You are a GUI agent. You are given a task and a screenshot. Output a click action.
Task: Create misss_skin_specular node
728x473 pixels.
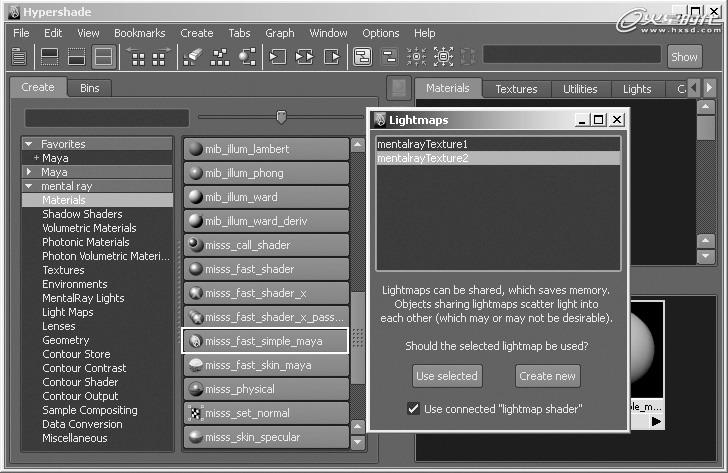(266, 437)
